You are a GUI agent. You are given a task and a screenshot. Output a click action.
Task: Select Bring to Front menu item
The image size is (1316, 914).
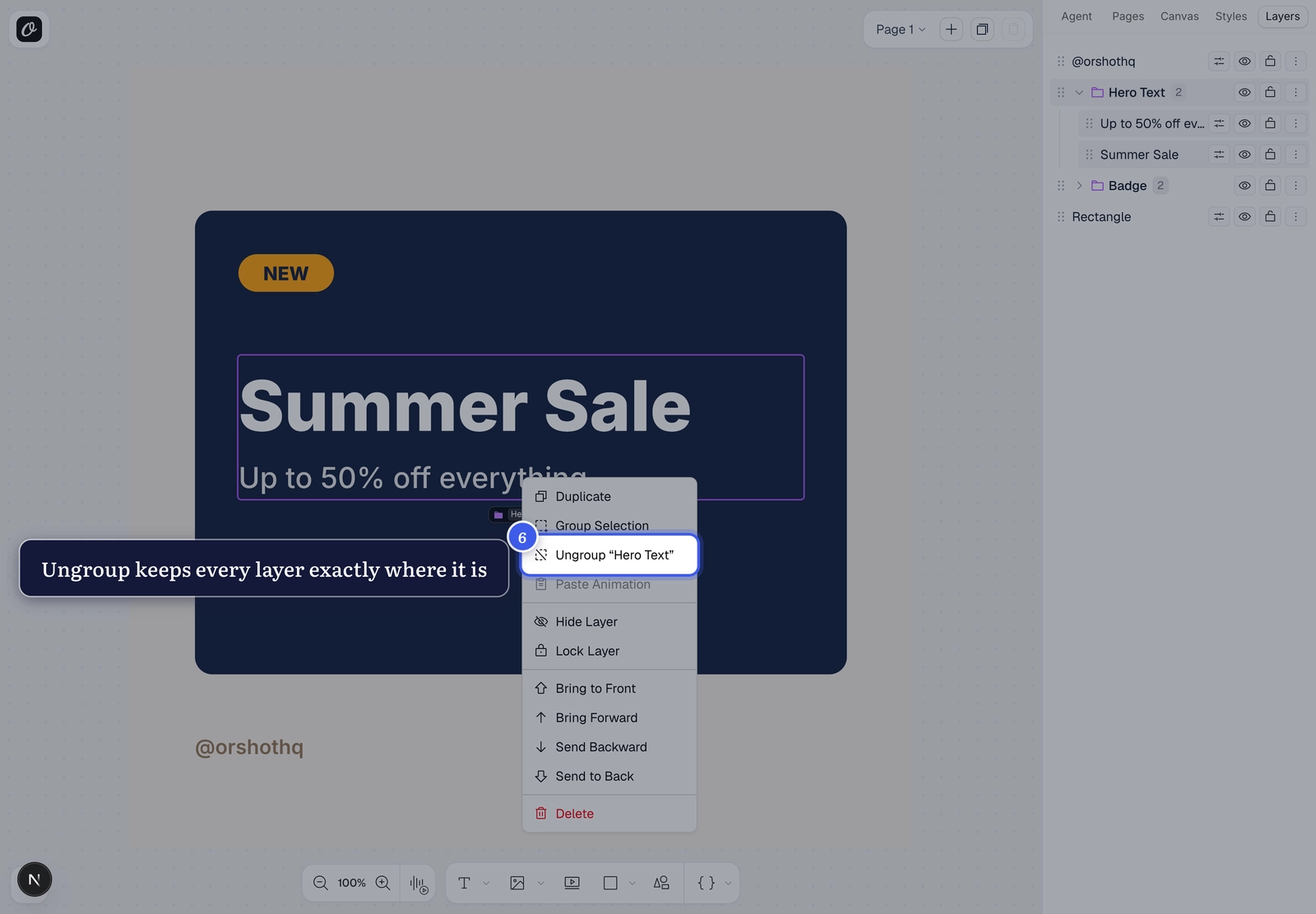[x=609, y=689]
